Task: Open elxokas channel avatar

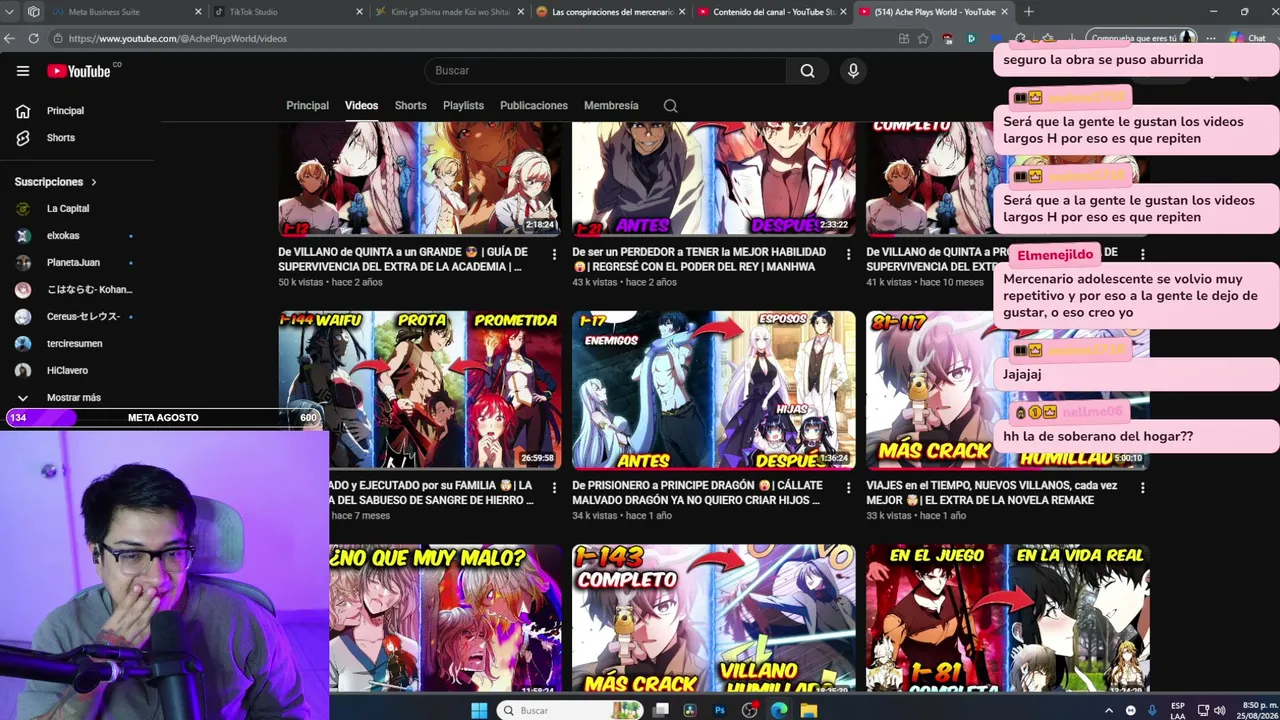Action: 23,236
